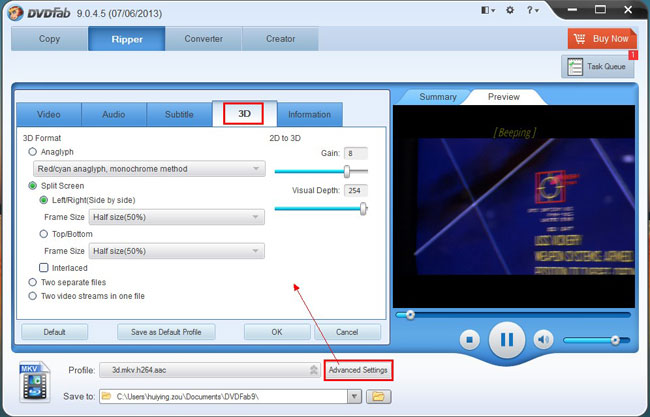Show the Summary tab
Viewport: 650px width, 417px height.
pyautogui.click(x=438, y=97)
